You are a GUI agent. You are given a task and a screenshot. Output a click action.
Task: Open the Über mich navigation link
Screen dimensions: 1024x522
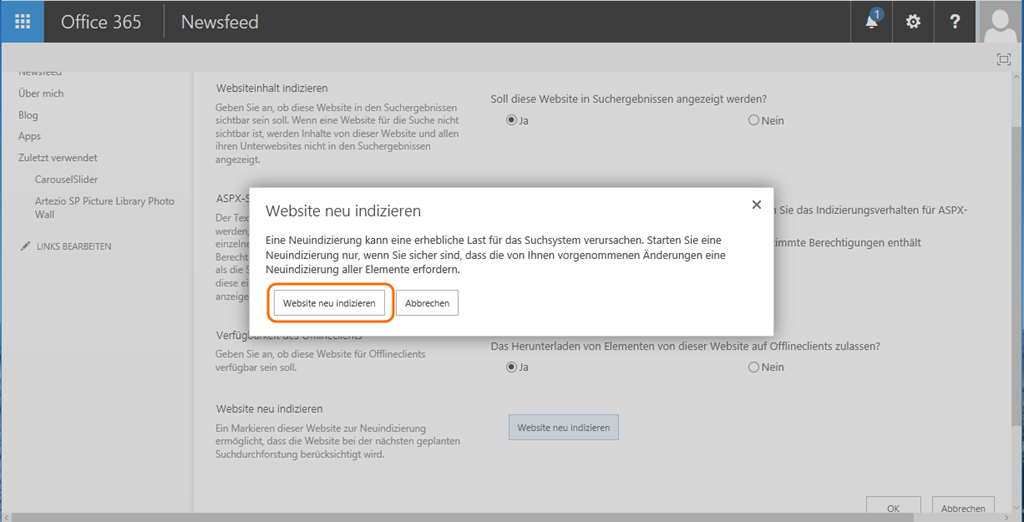pyautogui.click(x=41, y=93)
